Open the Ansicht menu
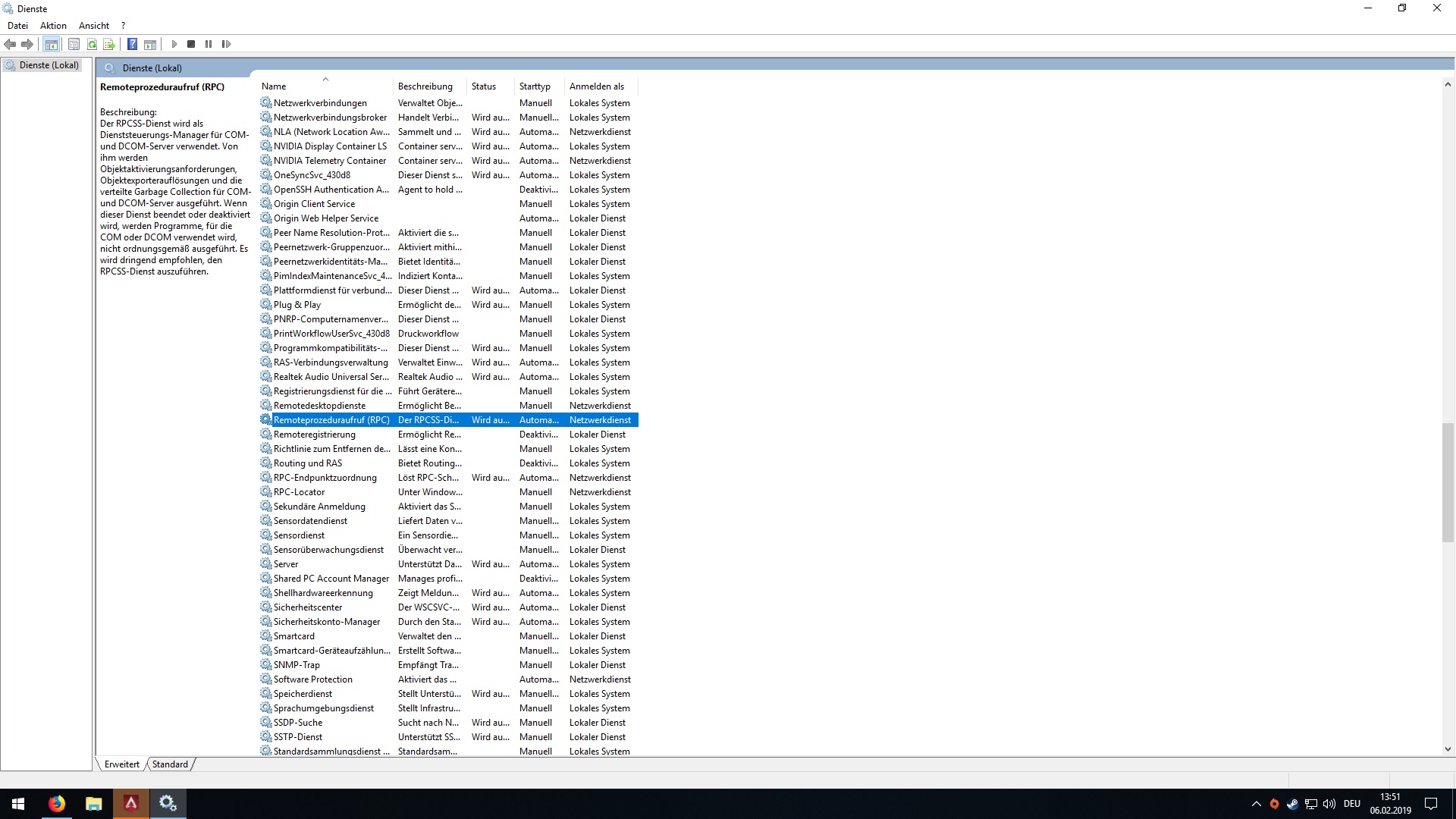Screen dimensions: 1456x819 [94, 25]
